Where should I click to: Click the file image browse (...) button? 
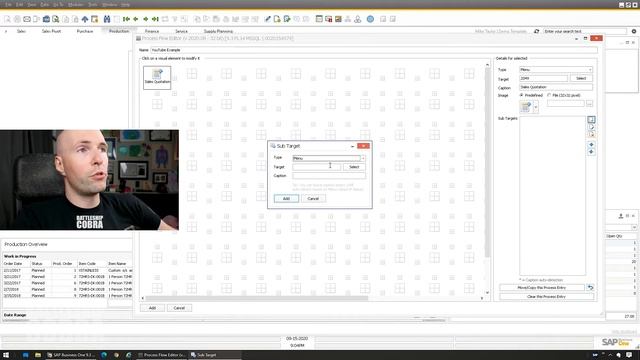pyautogui.click(x=589, y=104)
